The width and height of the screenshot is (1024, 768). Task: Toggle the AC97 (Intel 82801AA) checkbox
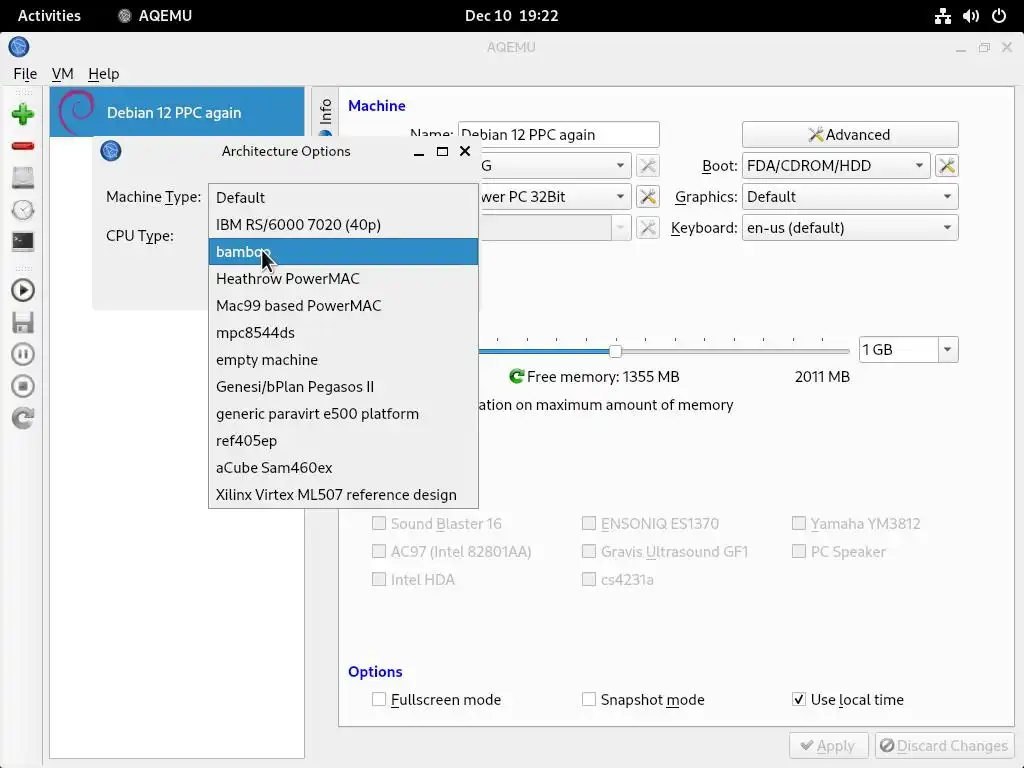click(379, 551)
